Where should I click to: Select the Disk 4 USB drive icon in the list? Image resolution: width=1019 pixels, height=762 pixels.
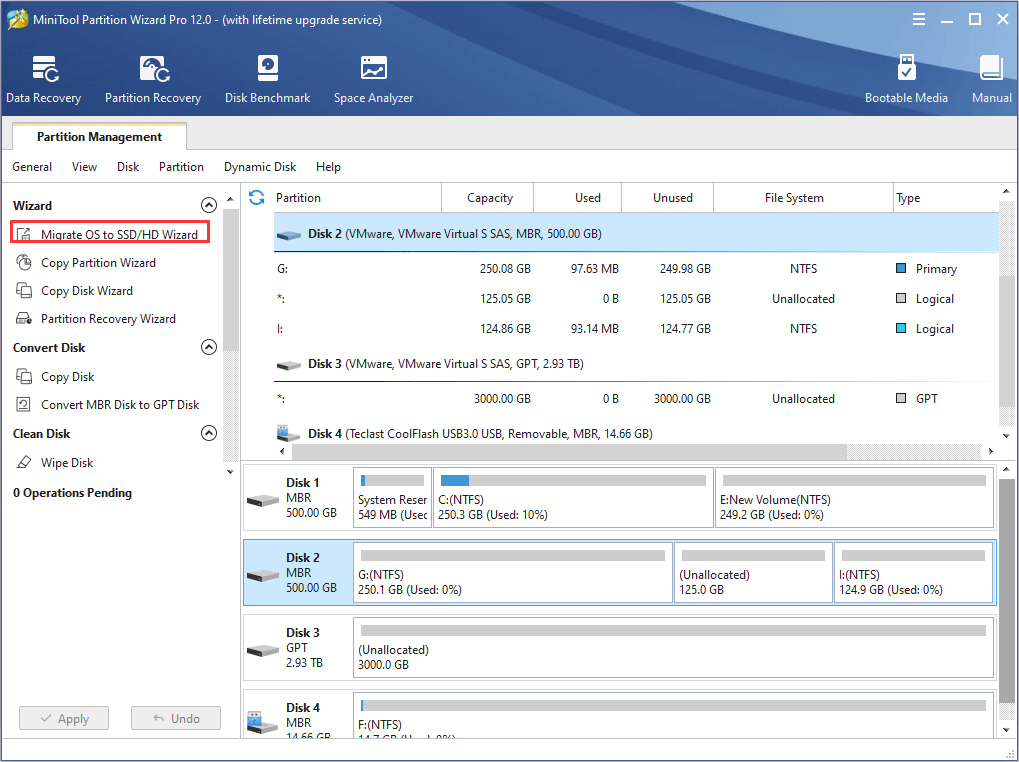click(x=289, y=433)
